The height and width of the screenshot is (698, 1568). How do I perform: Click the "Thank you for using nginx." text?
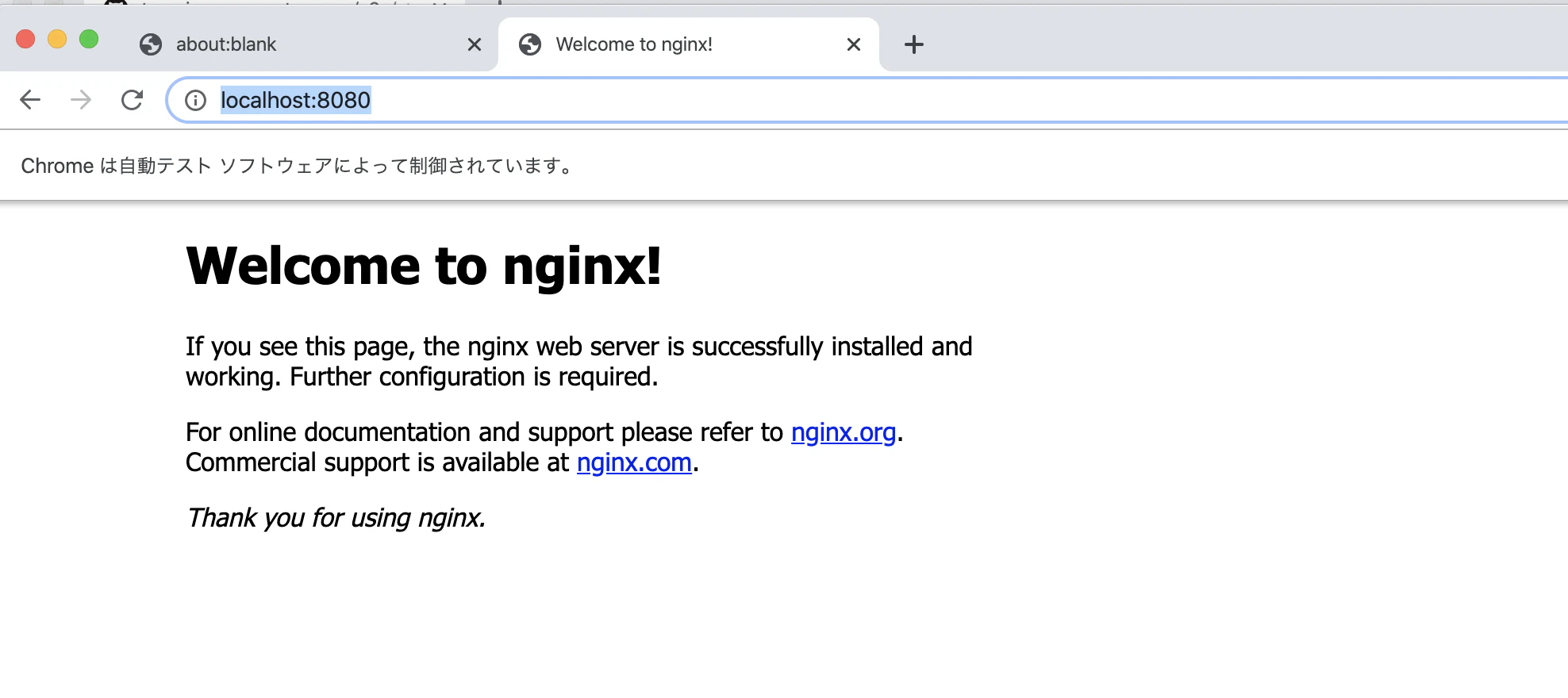[x=336, y=518]
